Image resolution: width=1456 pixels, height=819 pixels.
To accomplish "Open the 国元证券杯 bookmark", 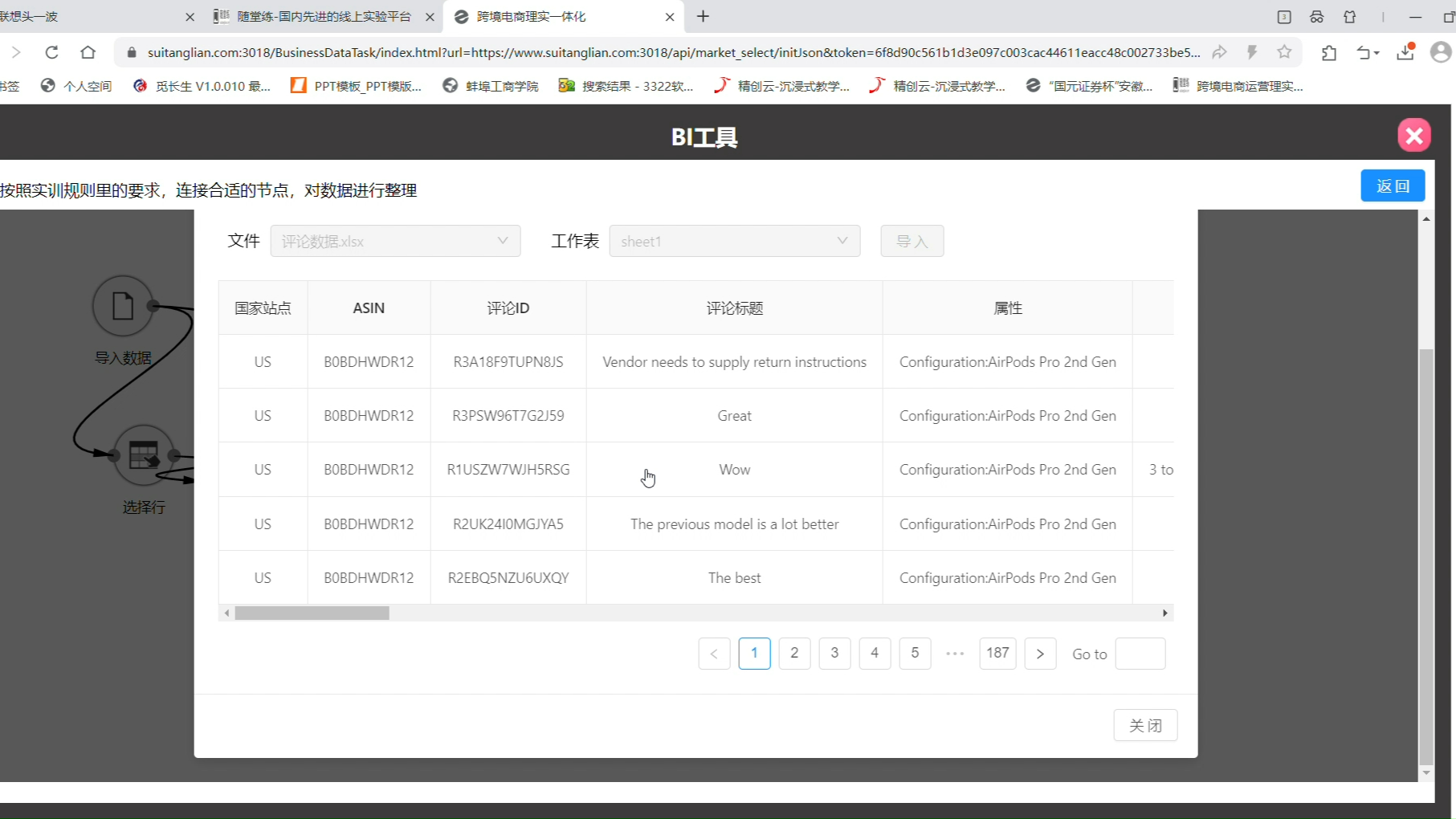I will [x=1089, y=86].
